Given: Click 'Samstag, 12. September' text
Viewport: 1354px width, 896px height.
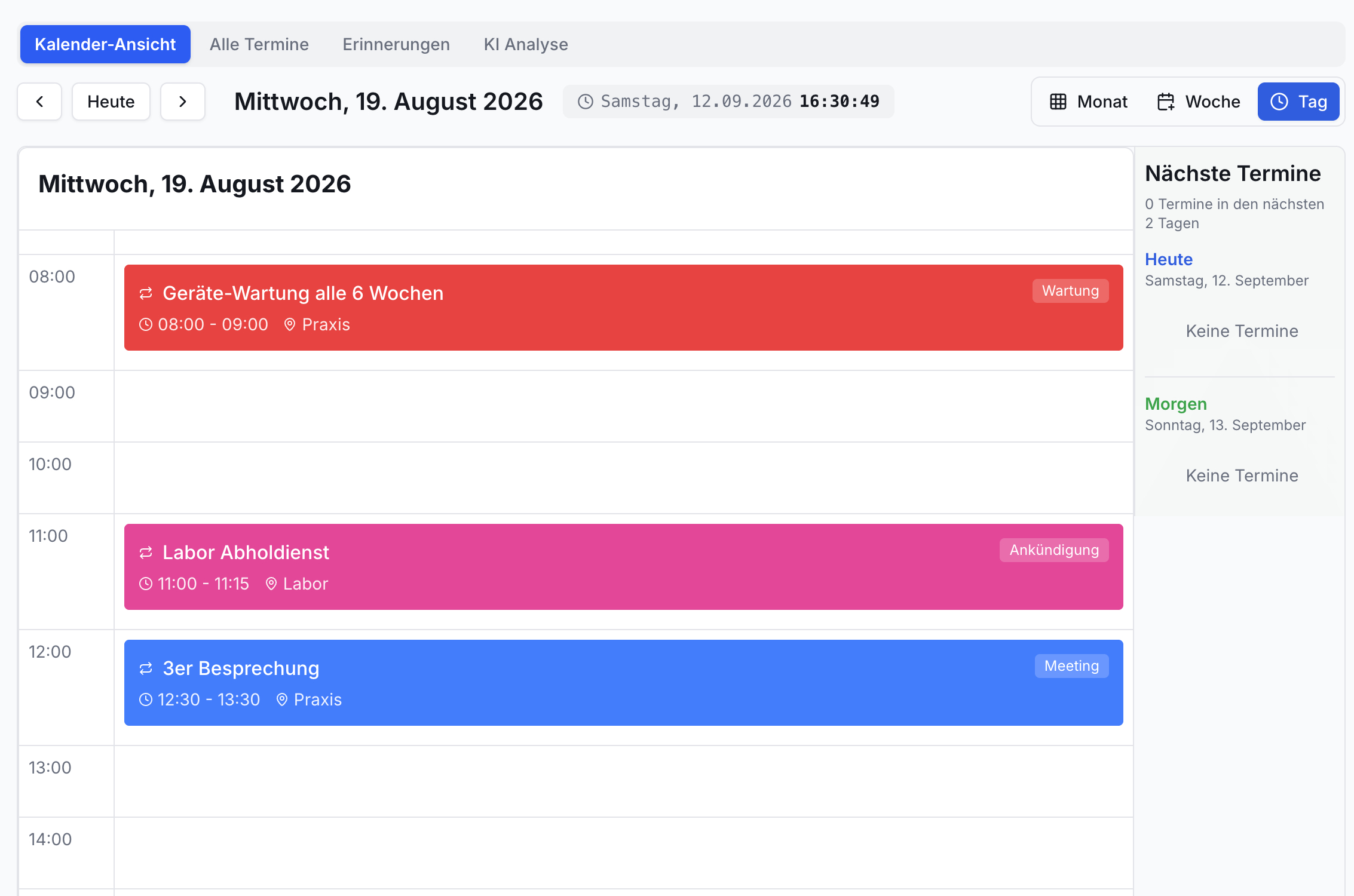Looking at the screenshot, I should (1227, 281).
